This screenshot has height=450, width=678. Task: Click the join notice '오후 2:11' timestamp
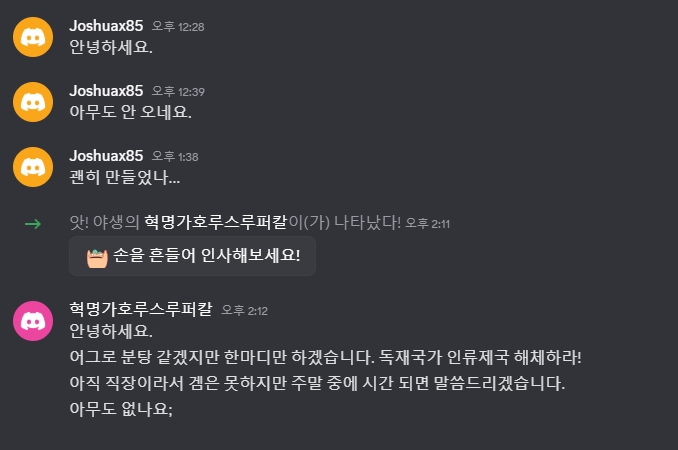pos(430,223)
